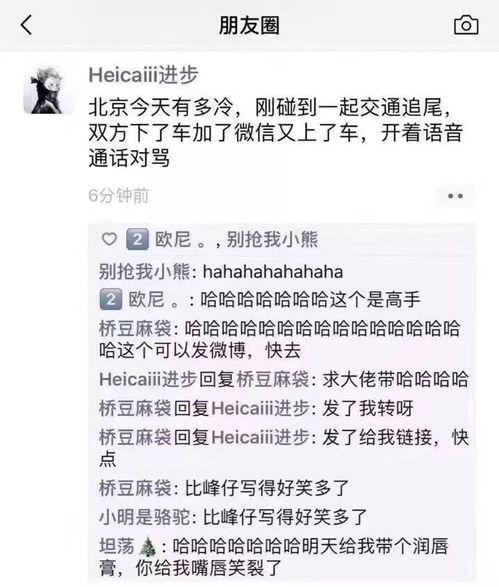This screenshot has width=499, height=587.
Task: Tap 桥豆麻袋's comment about 发微博
Action: pos(279,340)
